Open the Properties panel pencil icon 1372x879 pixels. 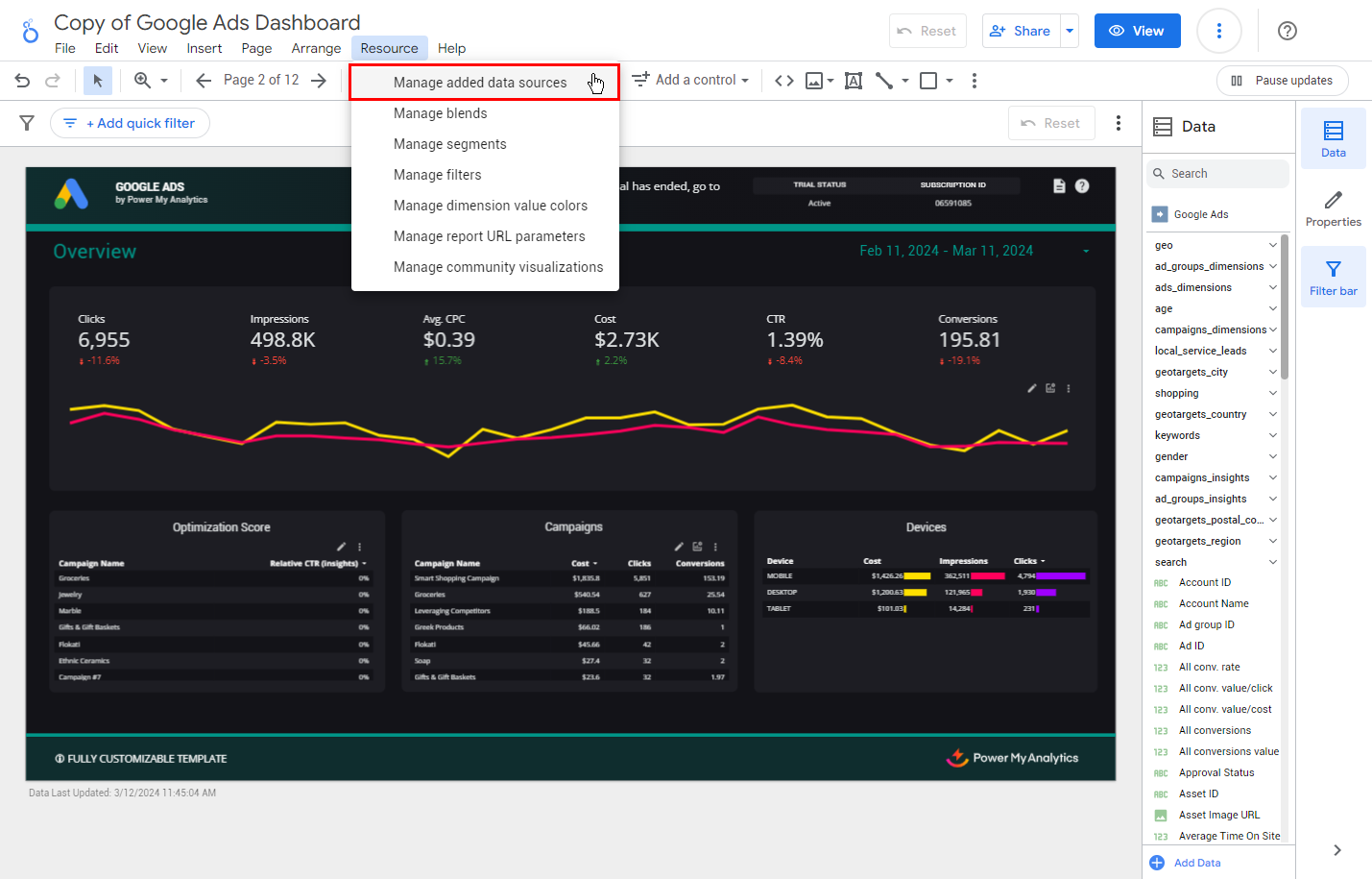pyautogui.click(x=1333, y=208)
